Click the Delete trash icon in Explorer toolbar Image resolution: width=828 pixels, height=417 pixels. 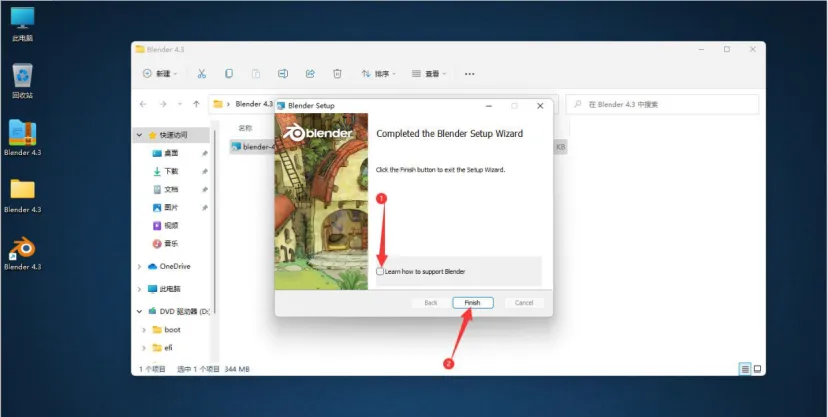tap(337, 74)
